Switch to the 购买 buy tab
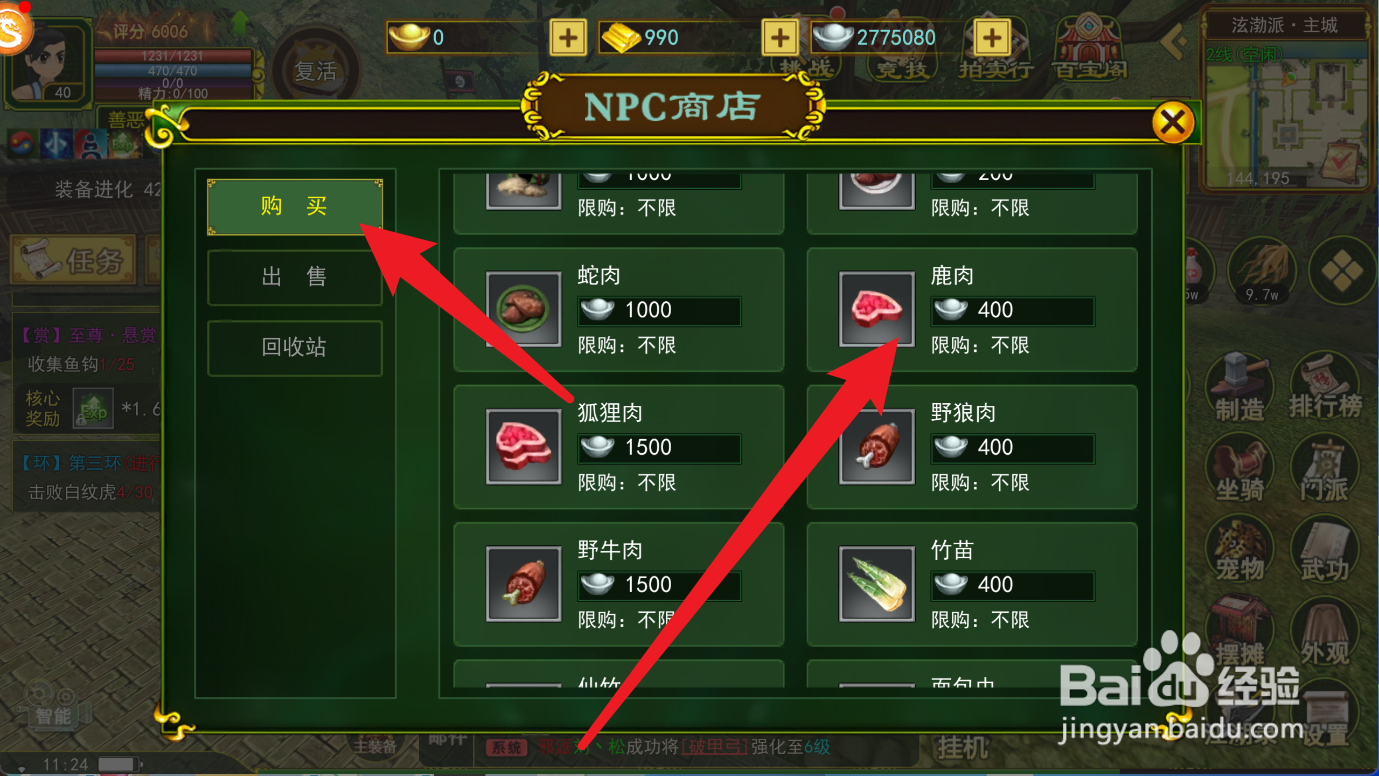Image resolution: width=1379 pixels, height=776 pixels. point(294,207)
